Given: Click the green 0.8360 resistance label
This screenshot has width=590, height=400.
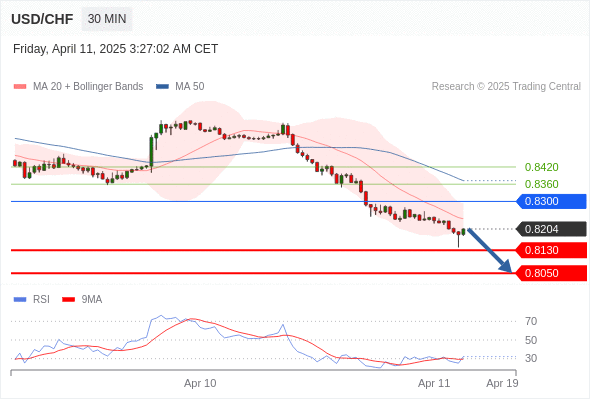Looking at the screenshot, I should point(541,184).
